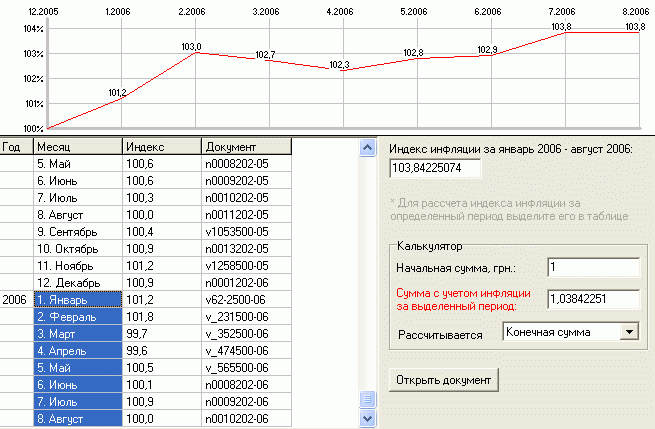Select the 8. Август 2006 row
Viewport: 655px width, 429px height.
point(77,418)
